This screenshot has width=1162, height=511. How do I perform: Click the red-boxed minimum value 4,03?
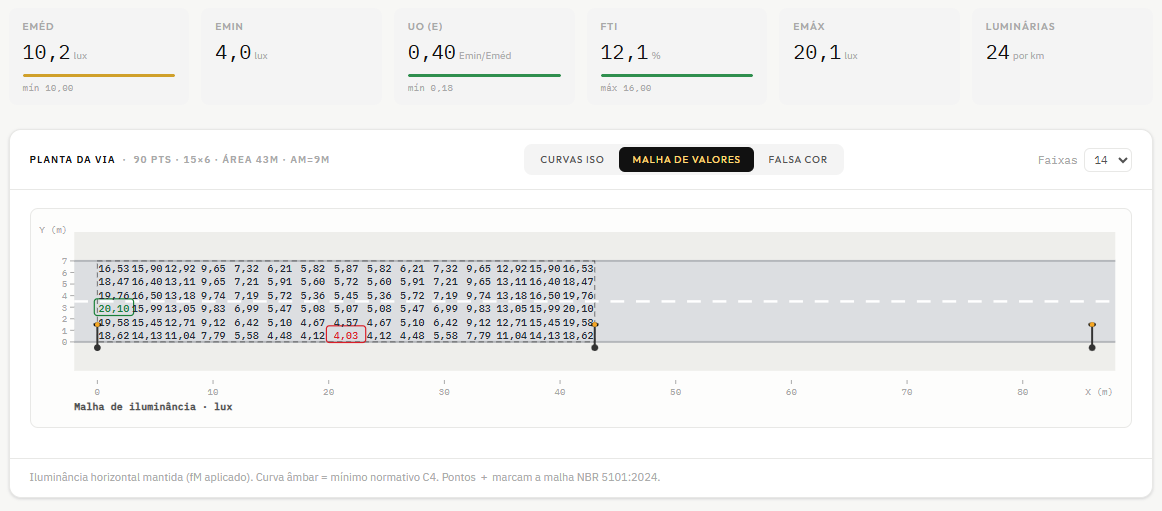click(x=346, y=335)
